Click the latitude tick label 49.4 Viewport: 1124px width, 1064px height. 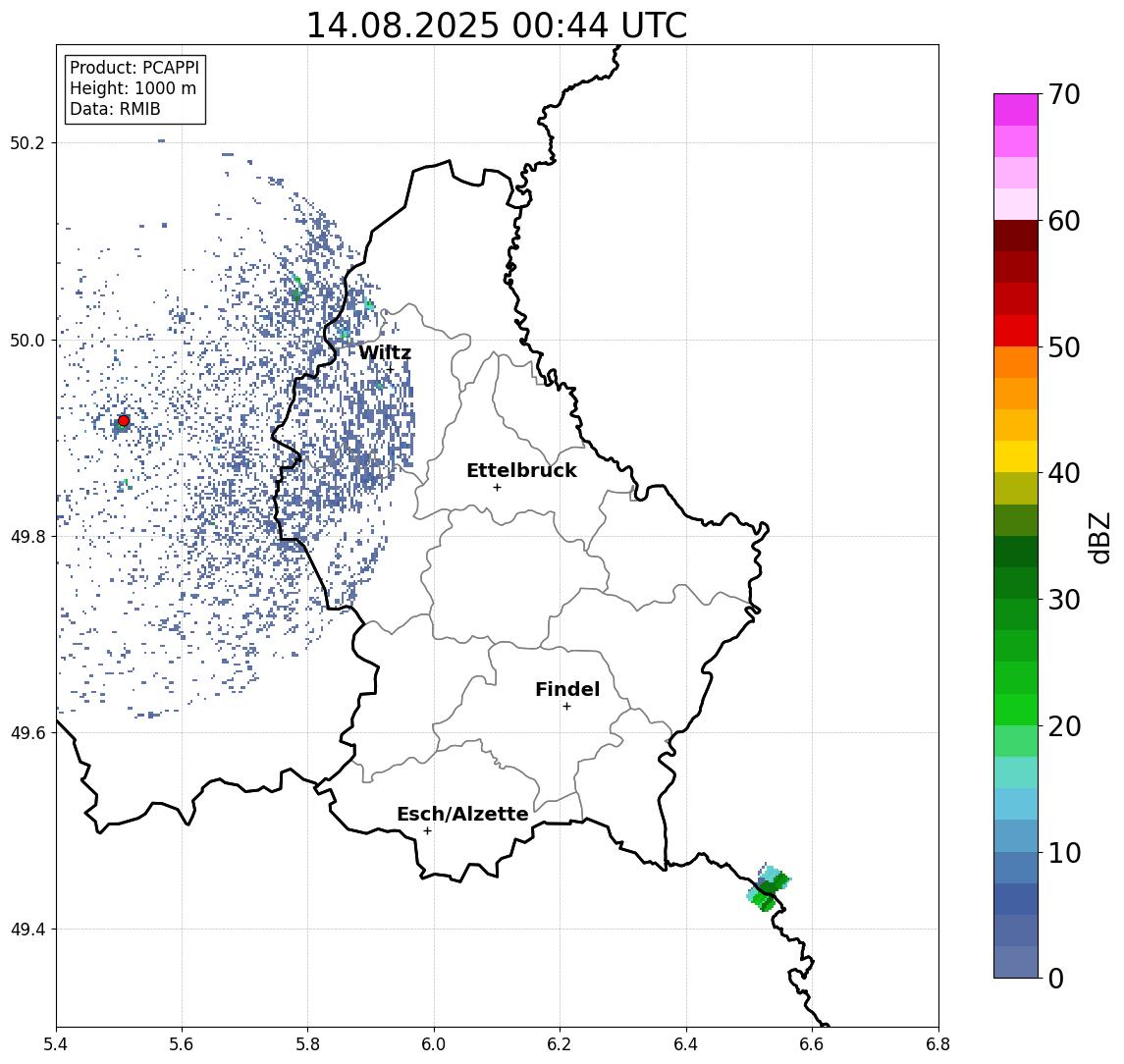[27, 930]
